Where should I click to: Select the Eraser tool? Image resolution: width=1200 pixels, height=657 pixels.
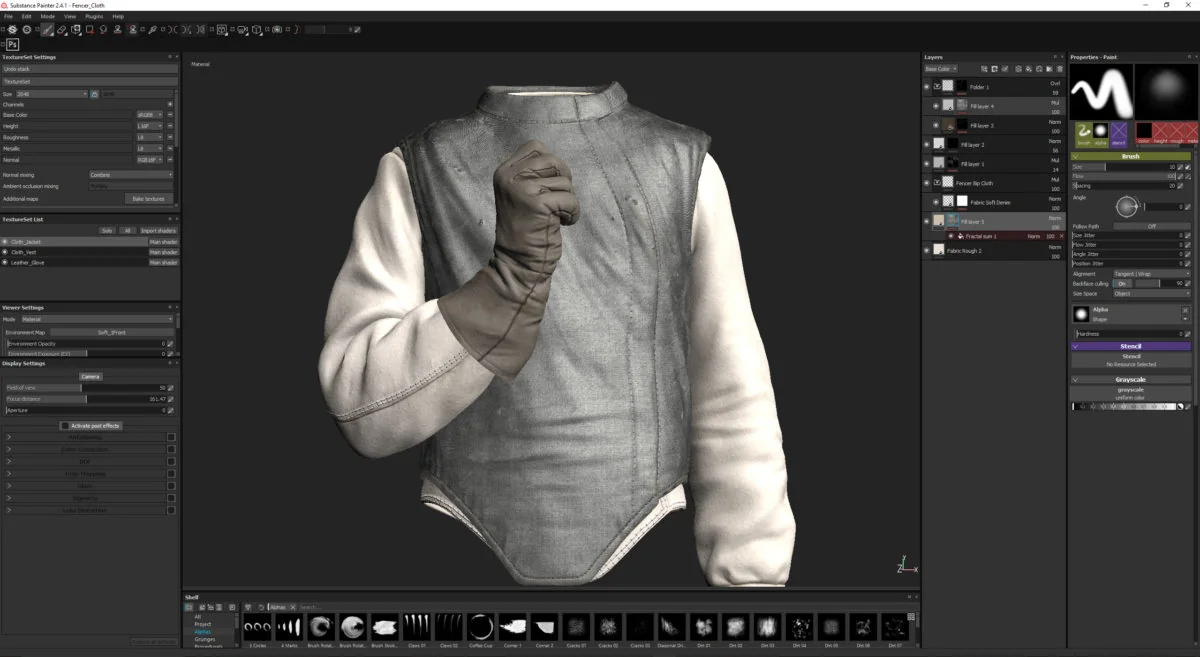point(62,30)
